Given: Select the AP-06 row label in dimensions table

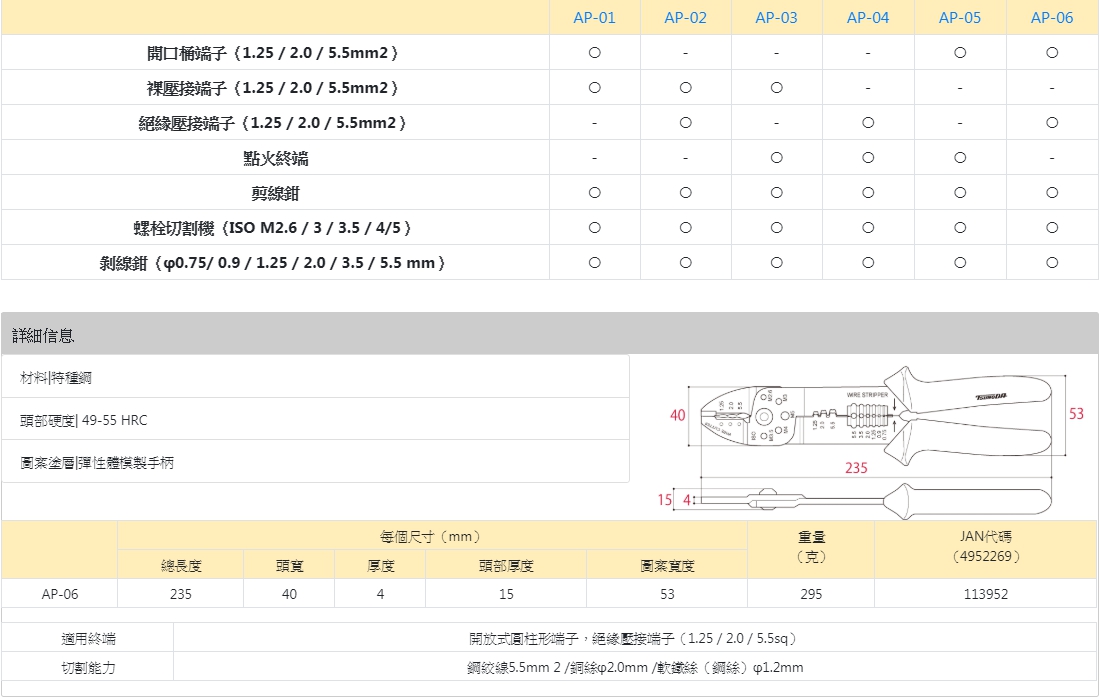Looking at the screenshot, I should (x=60, y=594).
